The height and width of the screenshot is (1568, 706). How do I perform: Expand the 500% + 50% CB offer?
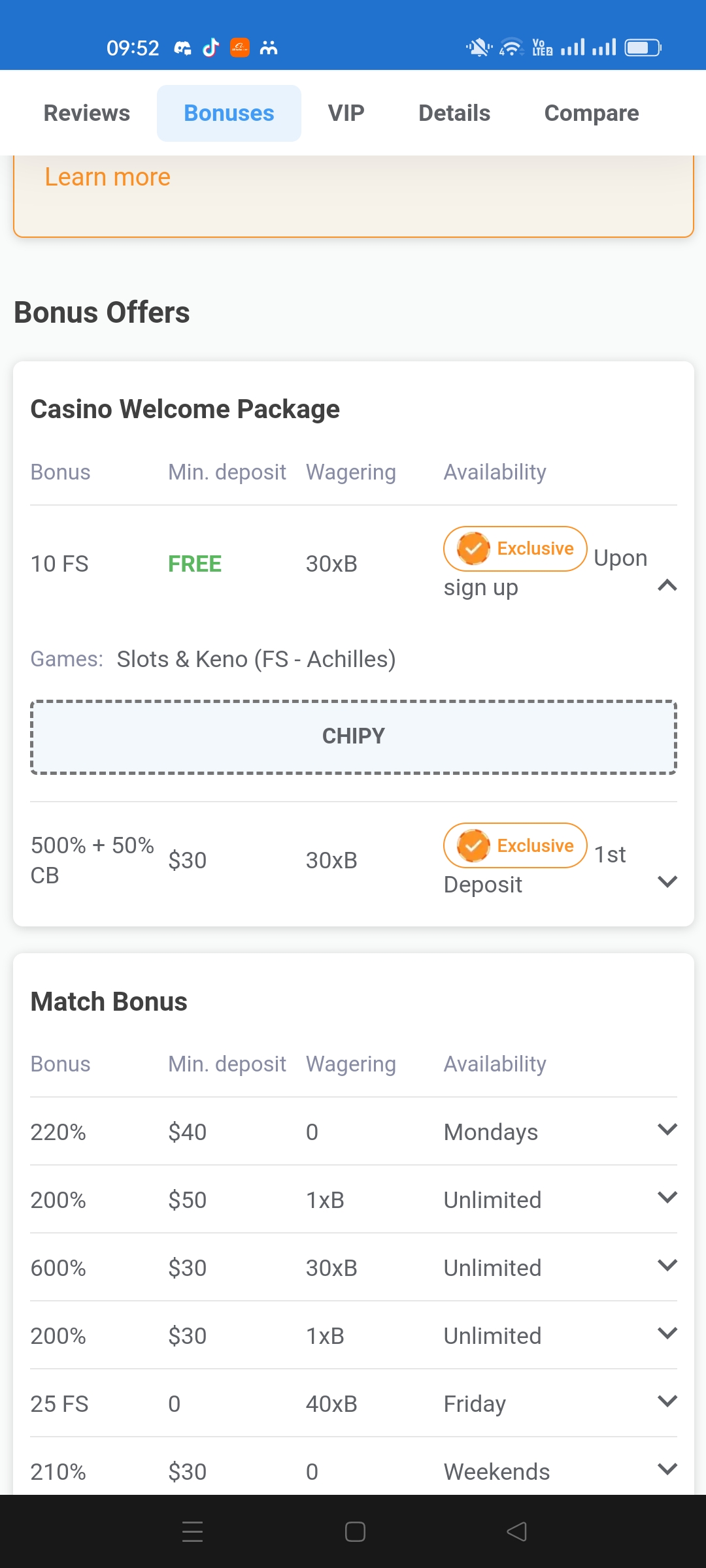pyautogui.click(x=667, y=882)
